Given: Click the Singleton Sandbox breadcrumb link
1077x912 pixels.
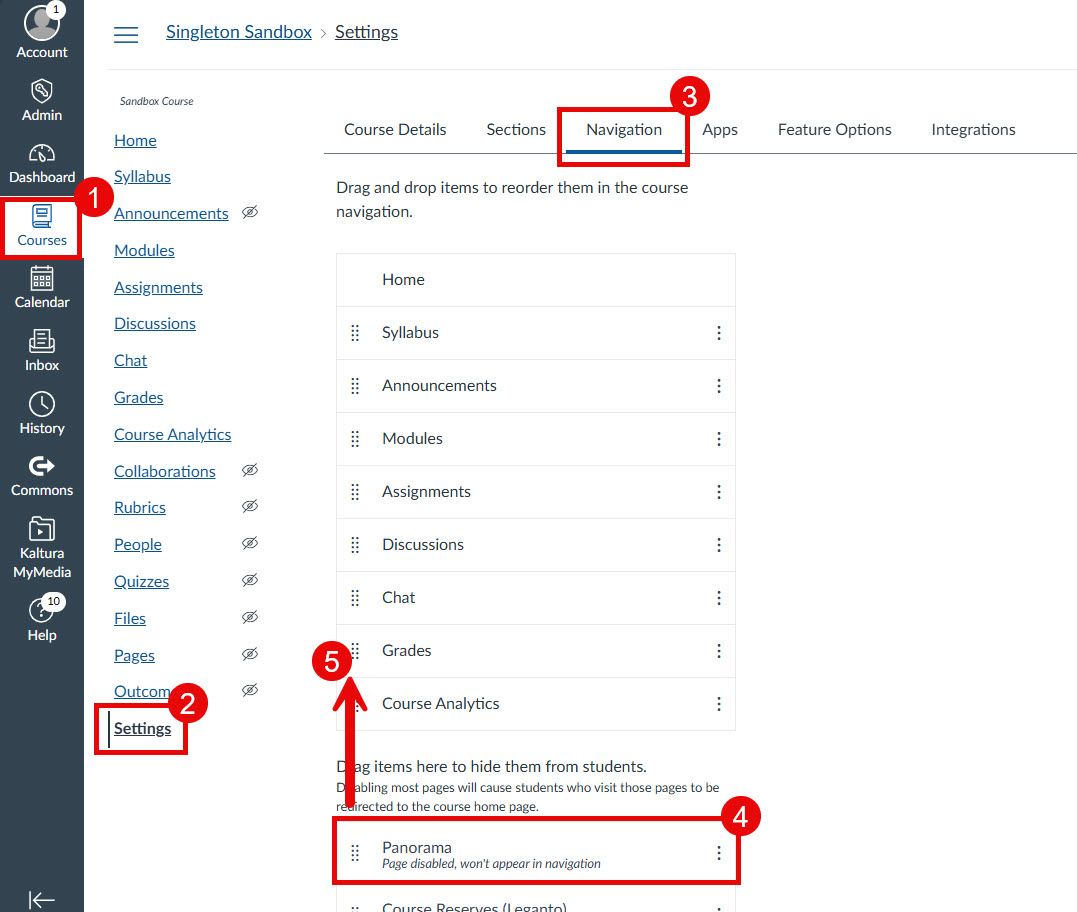Looking at the screenshot, I should click(239, 31).
